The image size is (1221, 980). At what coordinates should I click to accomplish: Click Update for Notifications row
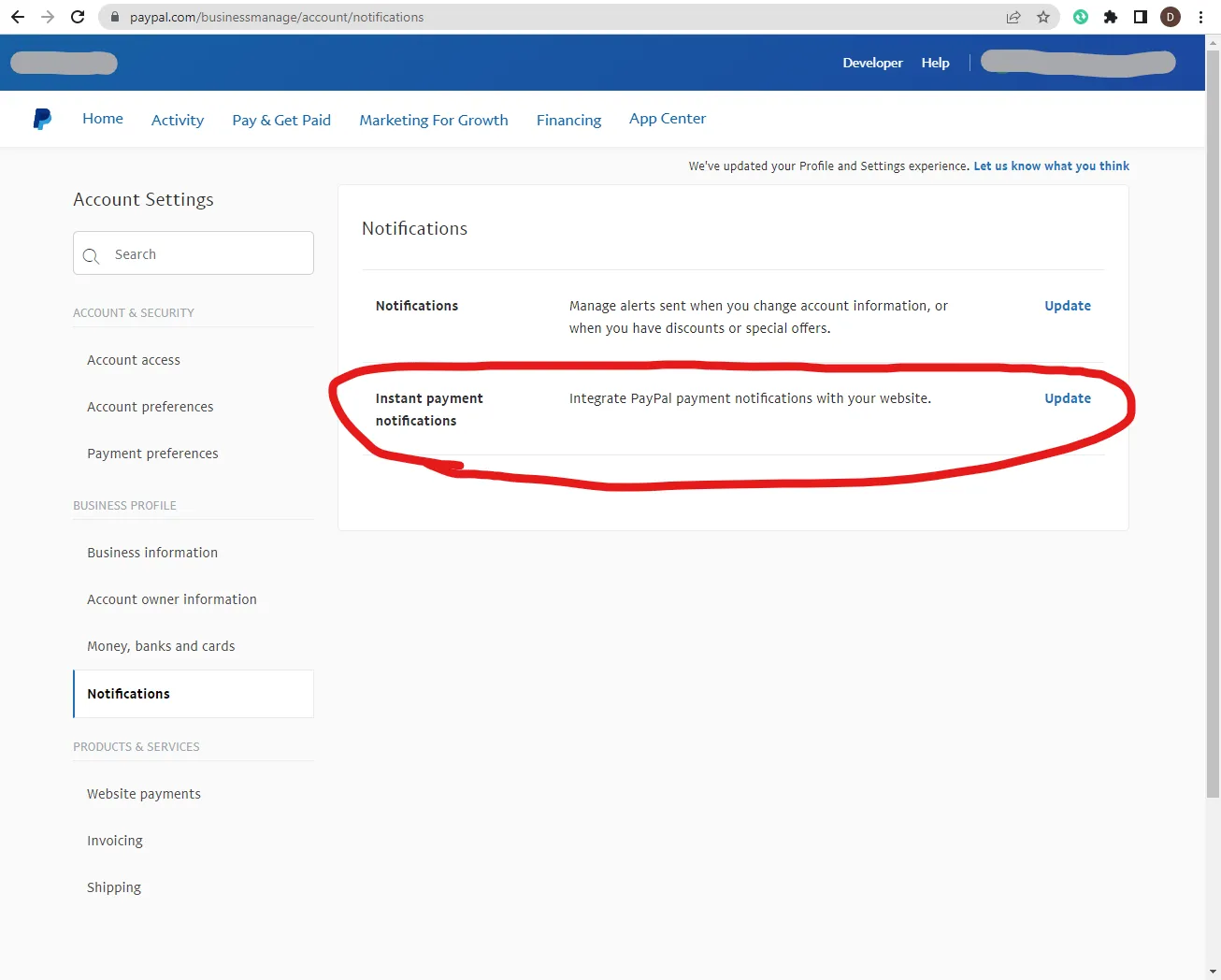(1068, 306)
